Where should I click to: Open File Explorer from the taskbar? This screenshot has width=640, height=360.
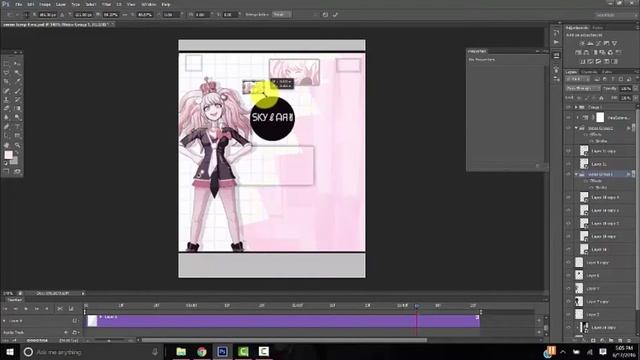(x=181, y=351)
